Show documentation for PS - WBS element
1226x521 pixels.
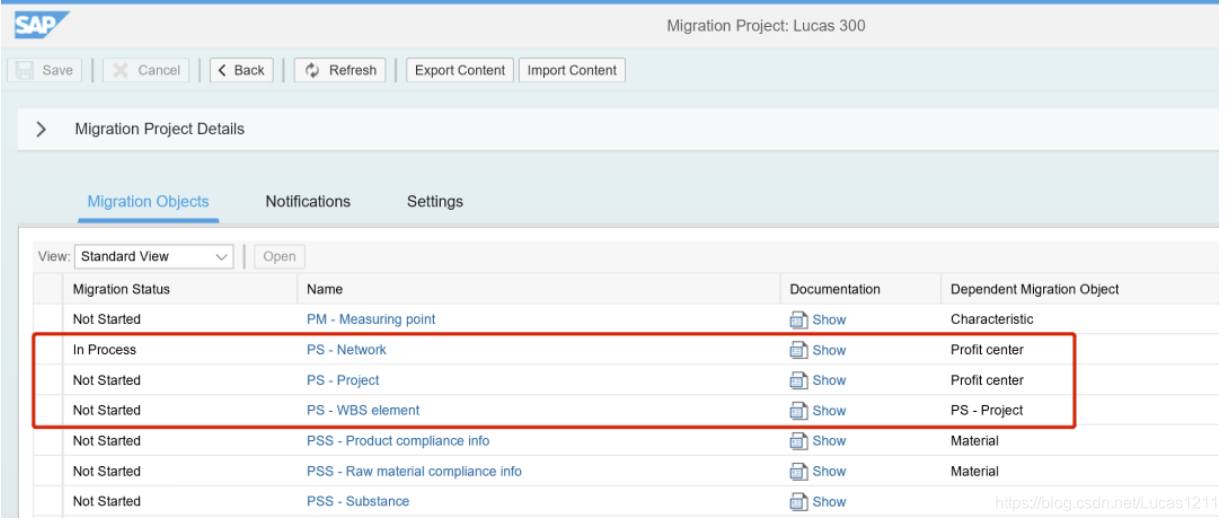tap(829, 410)
